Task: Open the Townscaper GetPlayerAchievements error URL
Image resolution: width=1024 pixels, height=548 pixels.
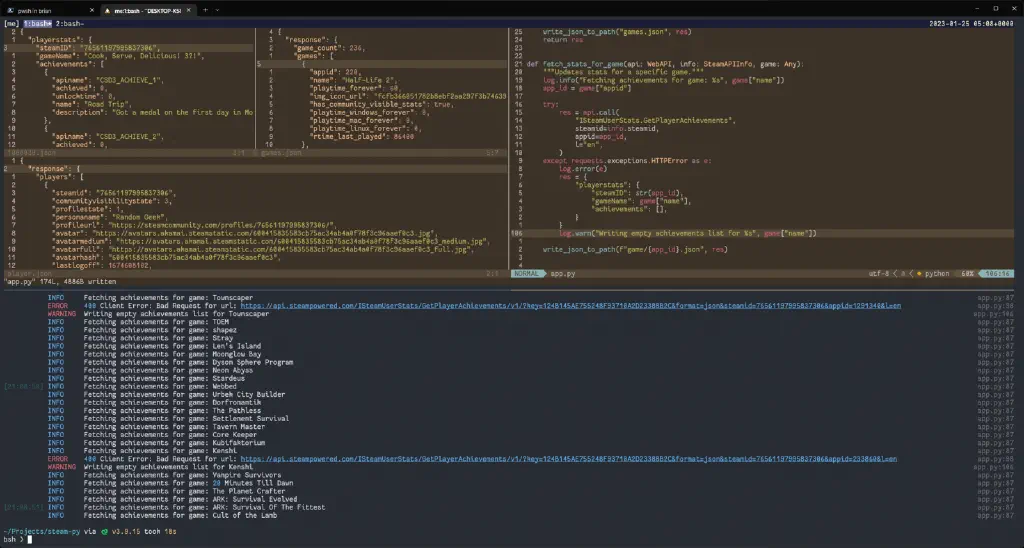Action: coord(570,306)
